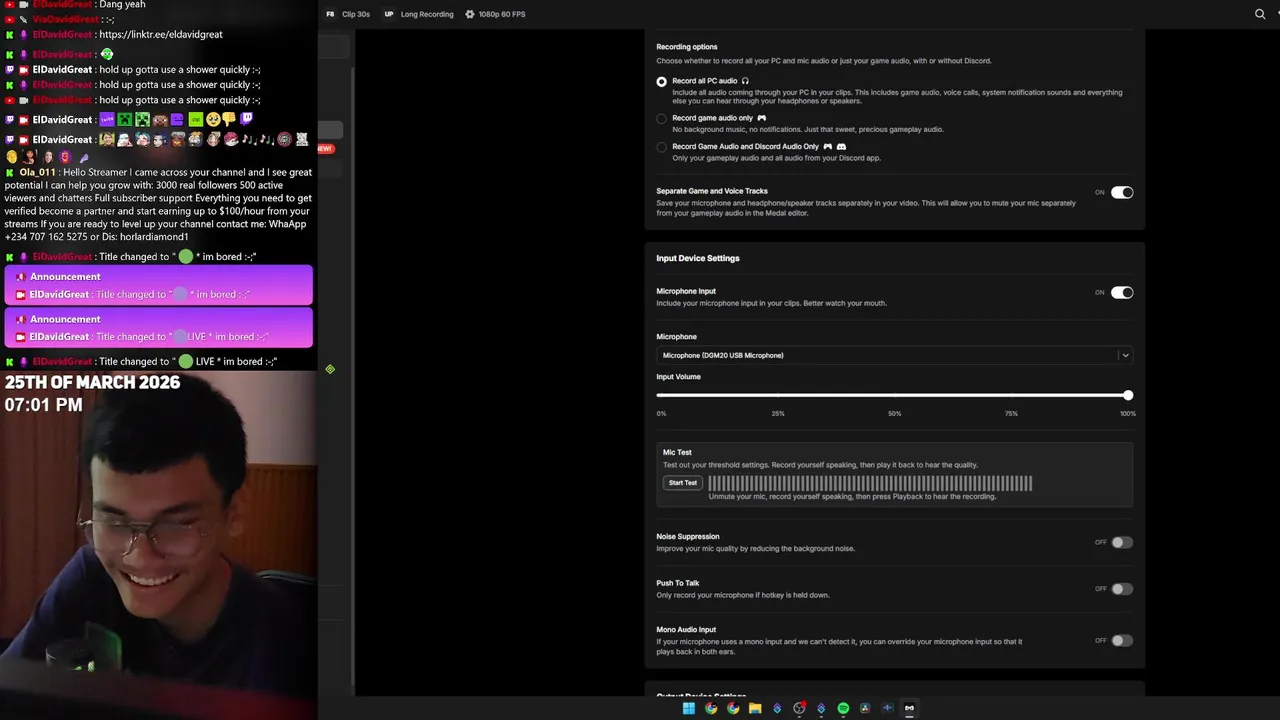The height and width of the screenshot is (720, 1280).
Task: Open File Explorer from the taskbar
Action: 755,708
